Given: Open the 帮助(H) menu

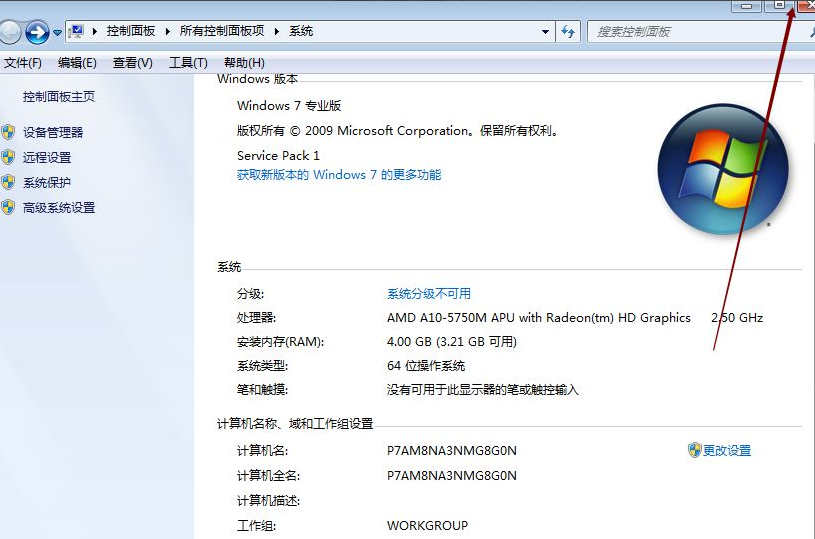Looking at the screenshot, I should pyautogui.click(x=244, y=63).
